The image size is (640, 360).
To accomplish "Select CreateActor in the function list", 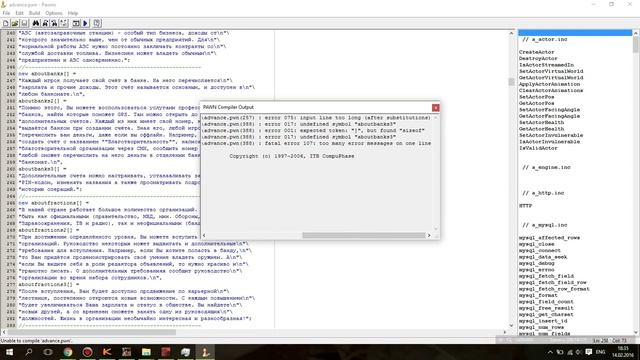I will (x=536, y=52).
